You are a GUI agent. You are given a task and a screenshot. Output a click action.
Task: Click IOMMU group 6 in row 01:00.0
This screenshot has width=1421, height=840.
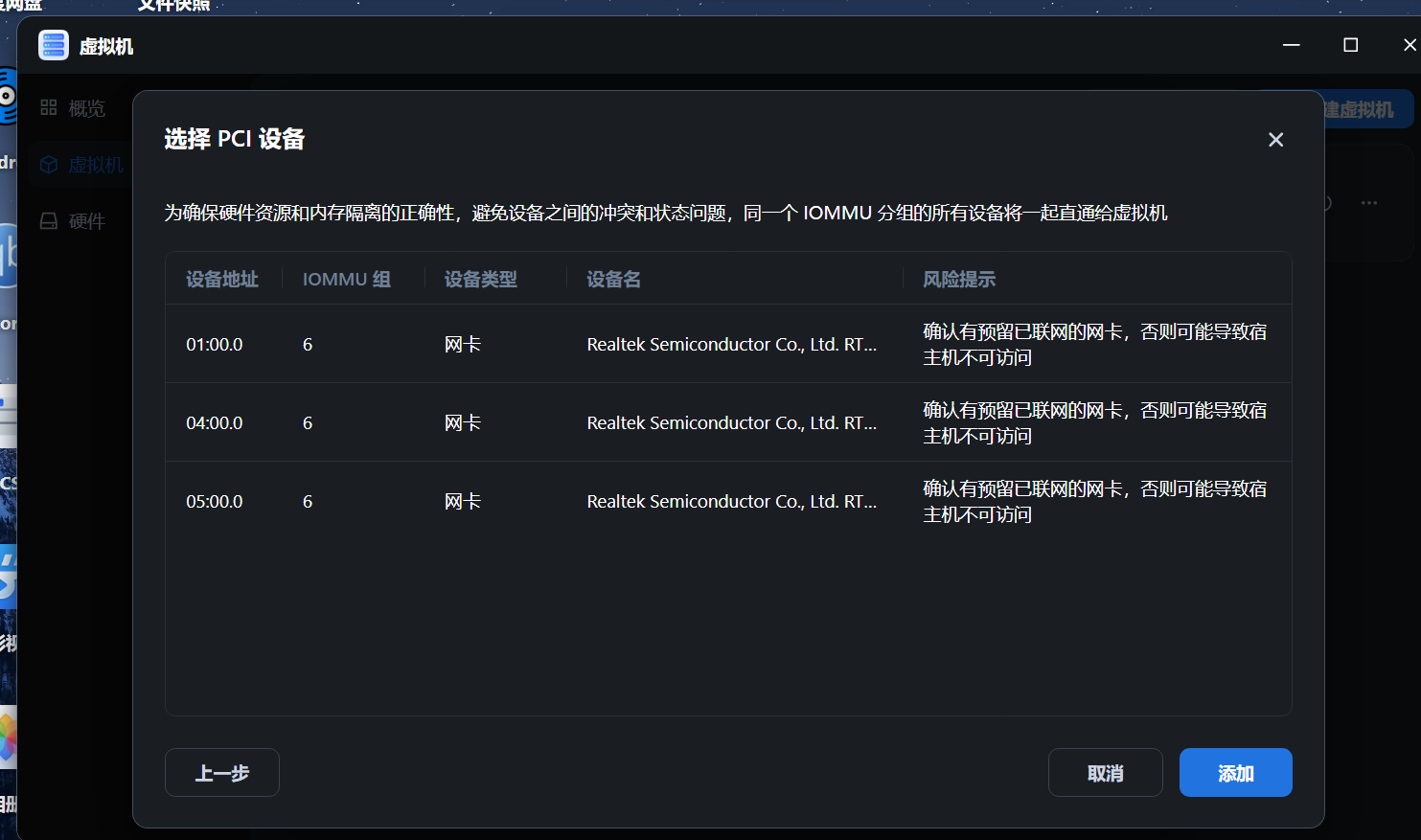tap(308, 345)
